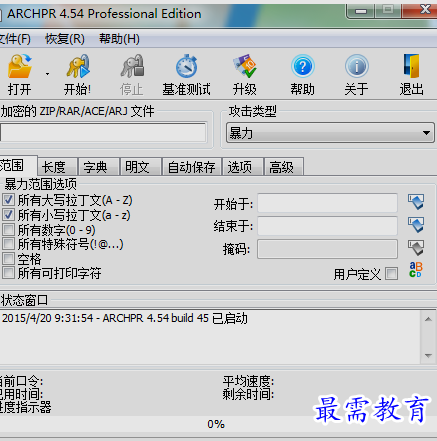Enable the 空格 checkbox
The height and width of the screenshot is (441, 437).
click(x=8, y=259)
